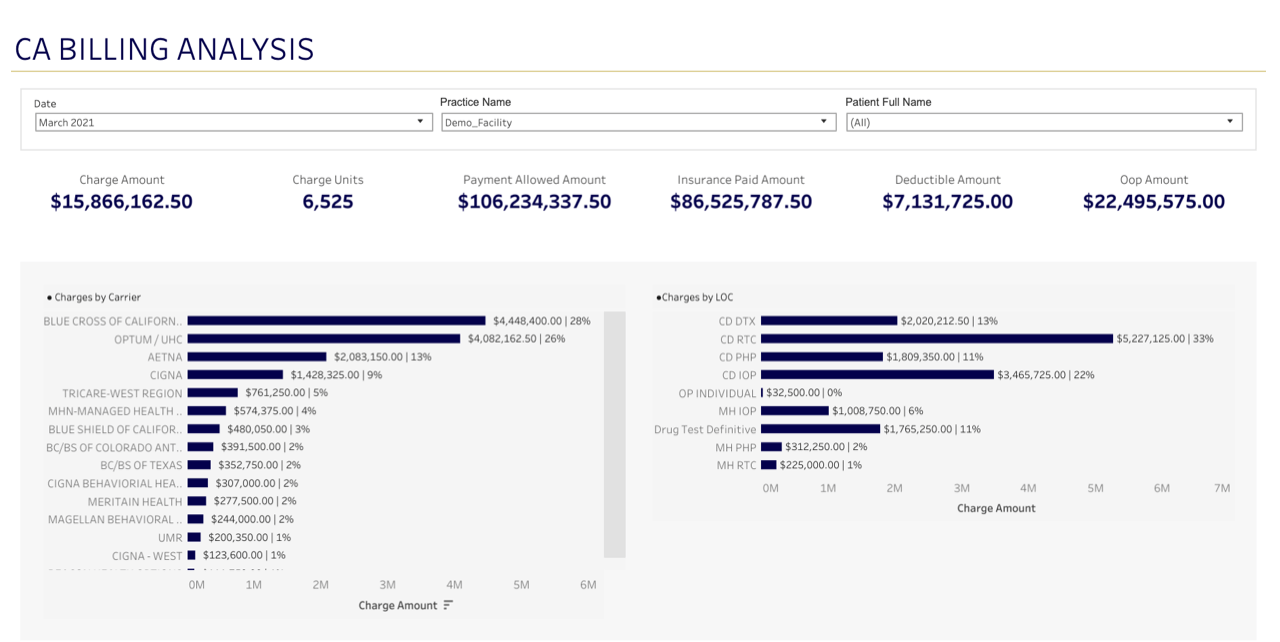Viewport: 1280px width, 642px height.
Task: Click the Drug Test Definitive bar
Action: click(820, 429)
